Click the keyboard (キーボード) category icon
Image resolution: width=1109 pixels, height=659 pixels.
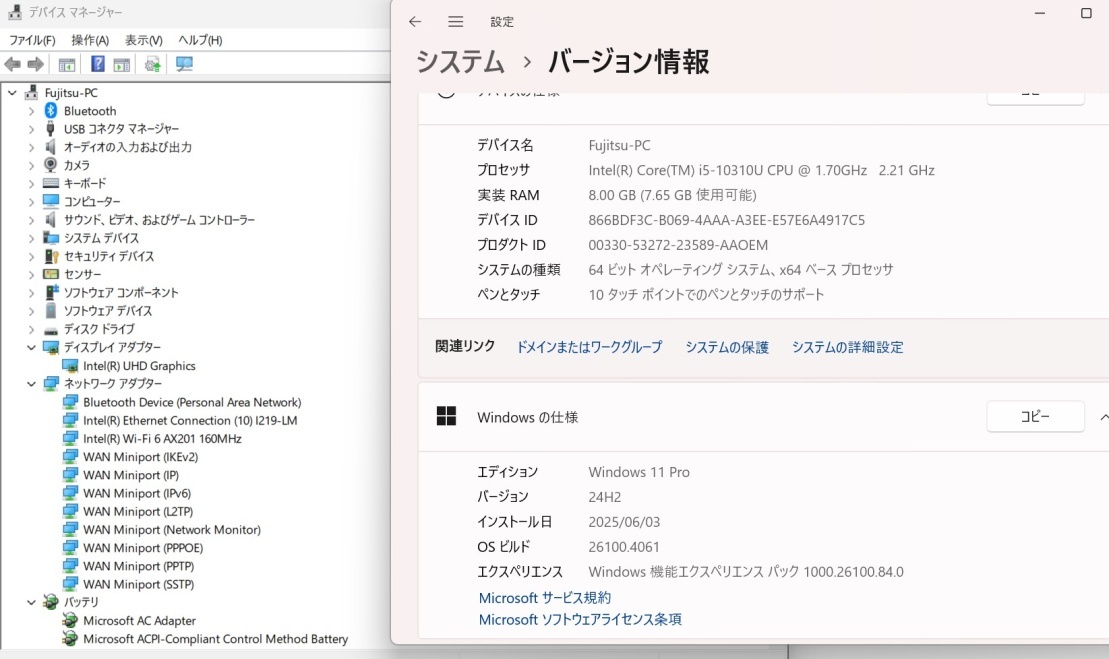tap(50, 183)
